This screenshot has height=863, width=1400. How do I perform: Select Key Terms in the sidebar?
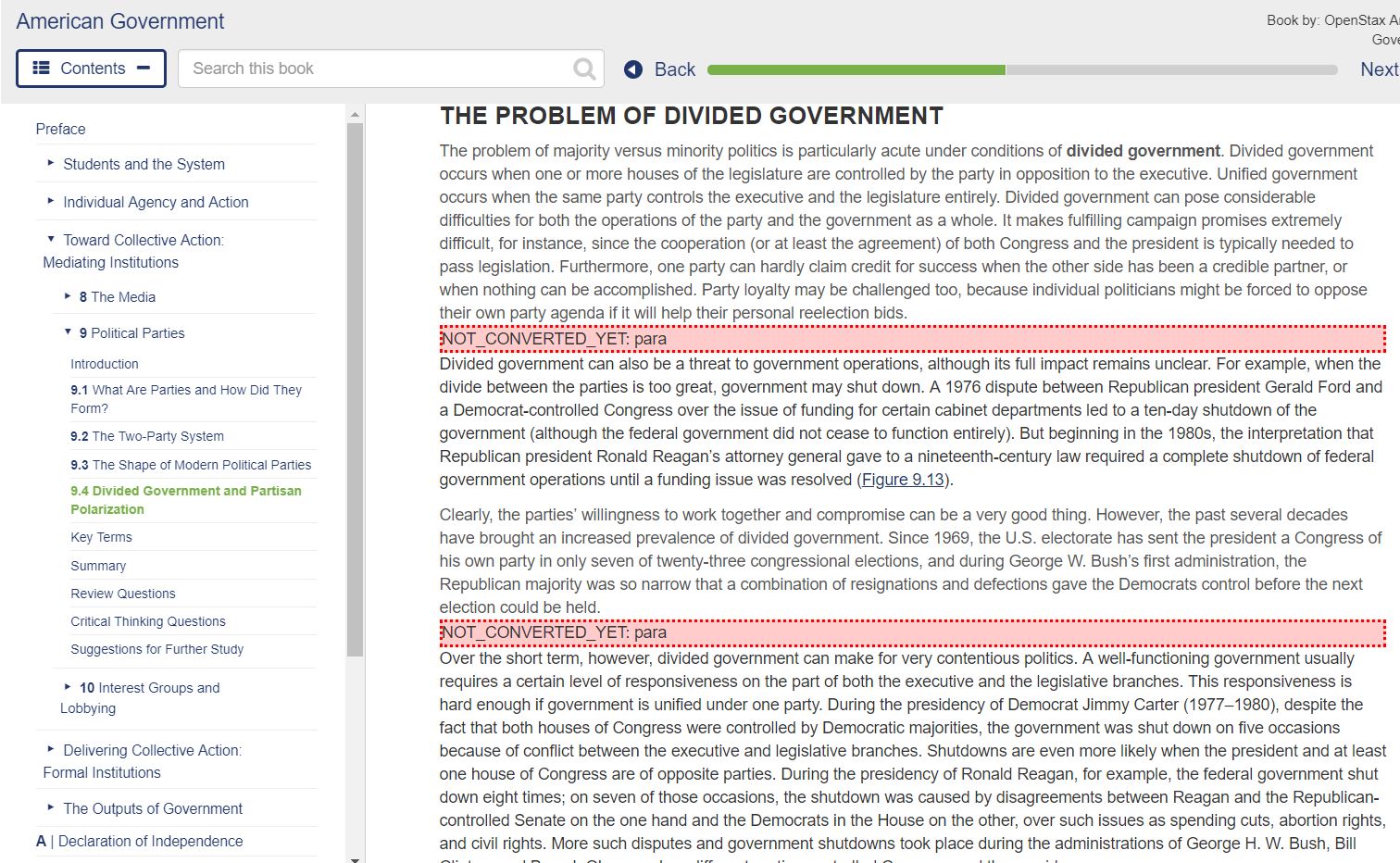click(102, 537)
